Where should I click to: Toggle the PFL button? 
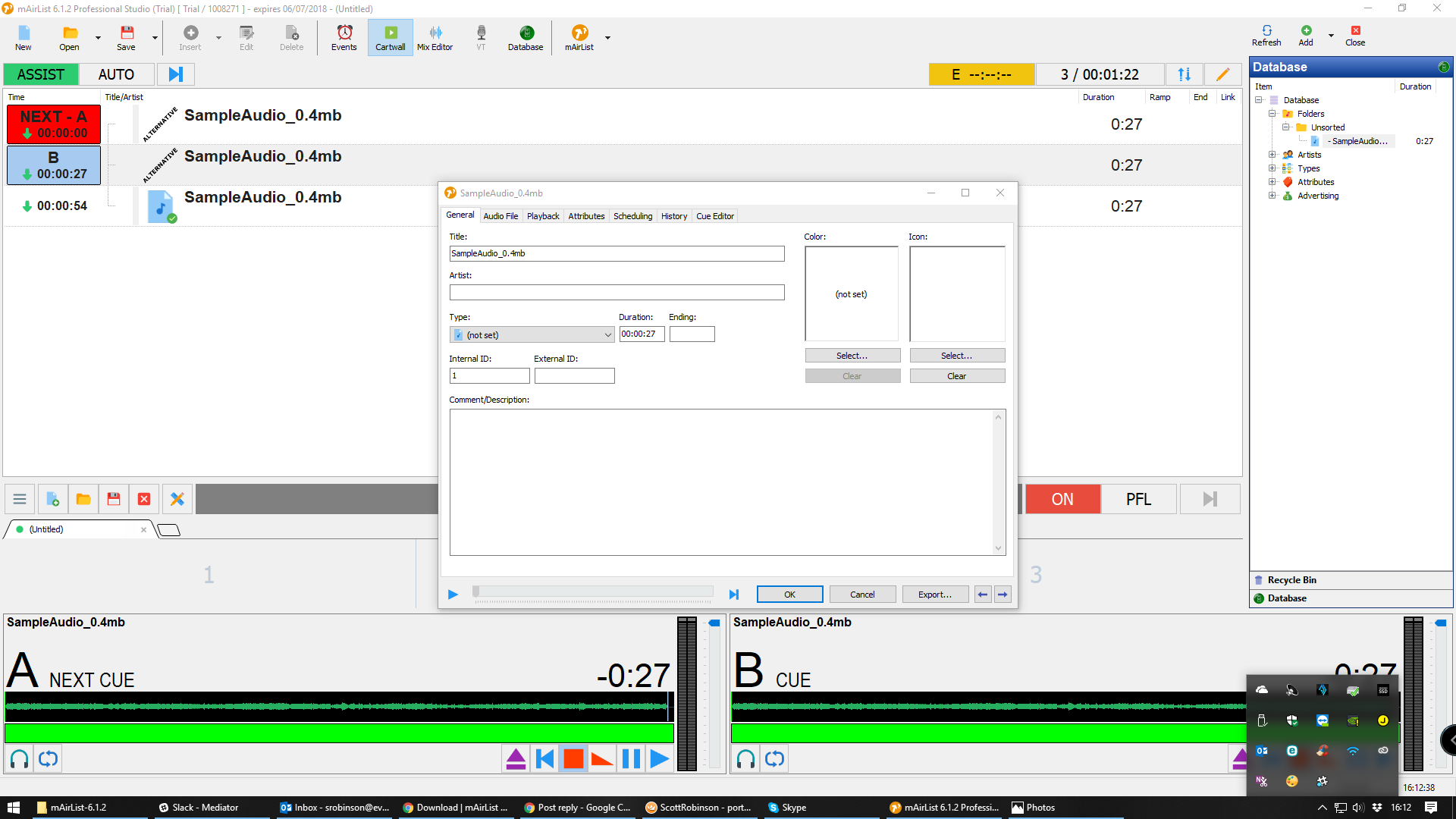pyautogui.click(x=1137, y=499)
